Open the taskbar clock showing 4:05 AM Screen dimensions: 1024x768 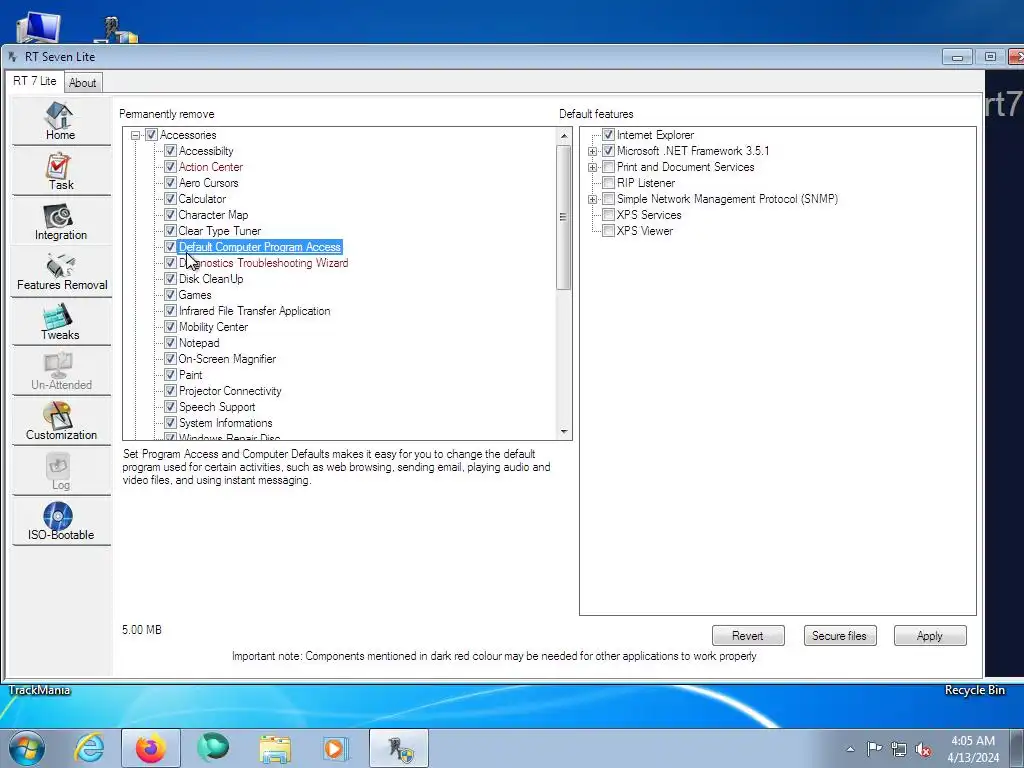pos(972,749)
